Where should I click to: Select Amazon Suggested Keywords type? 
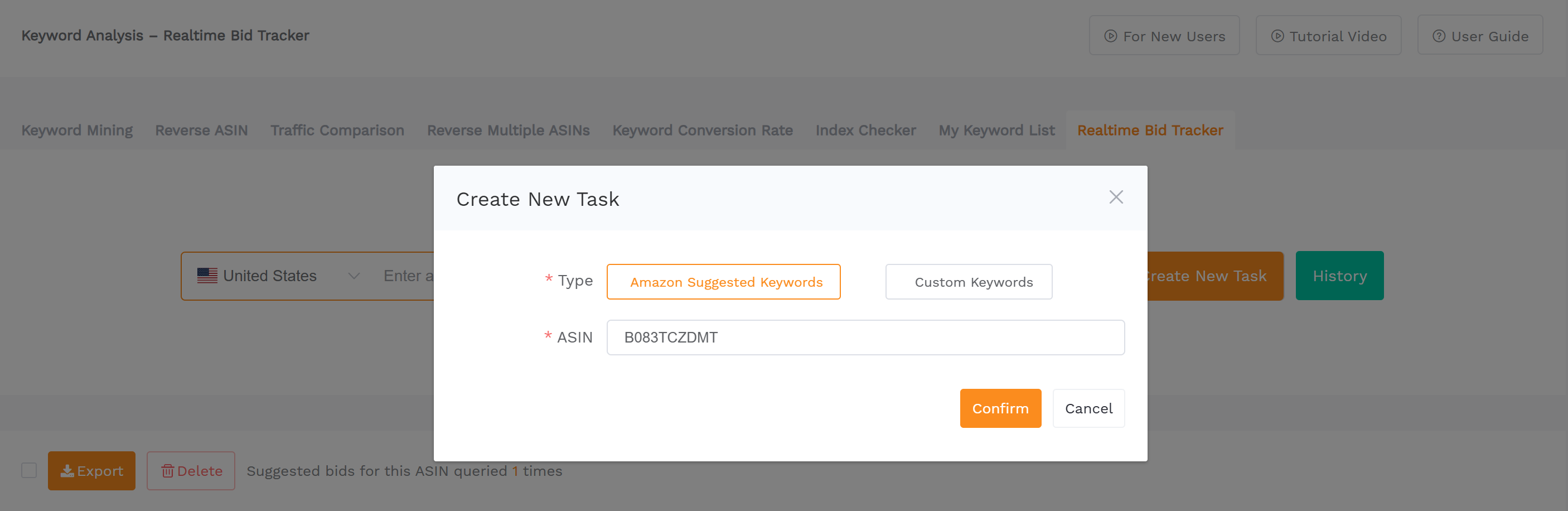(x=723, y=282)
